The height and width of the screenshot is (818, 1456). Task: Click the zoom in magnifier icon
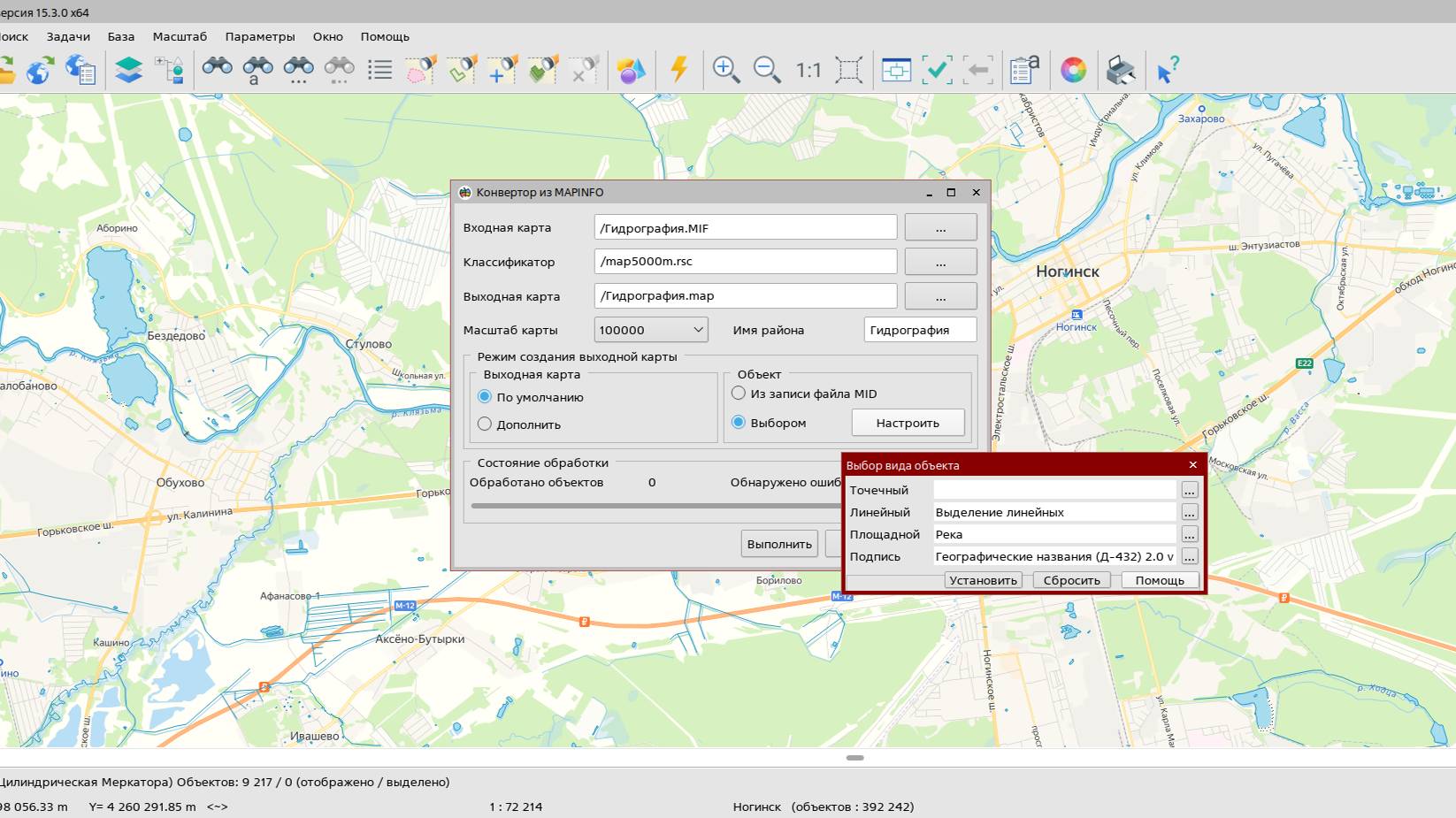[725, 70]
